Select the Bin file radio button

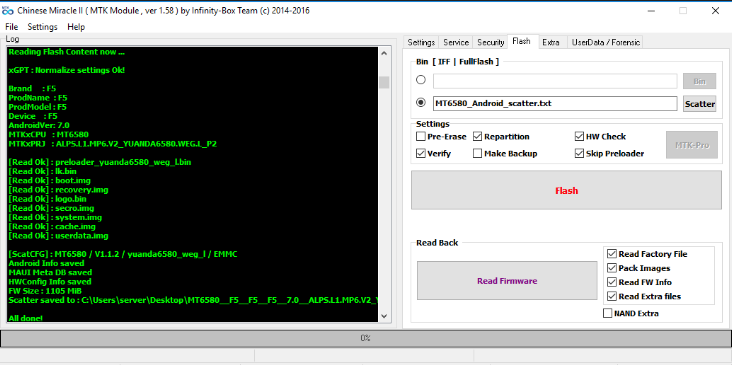pyautogui.click(x=421, y=80)
